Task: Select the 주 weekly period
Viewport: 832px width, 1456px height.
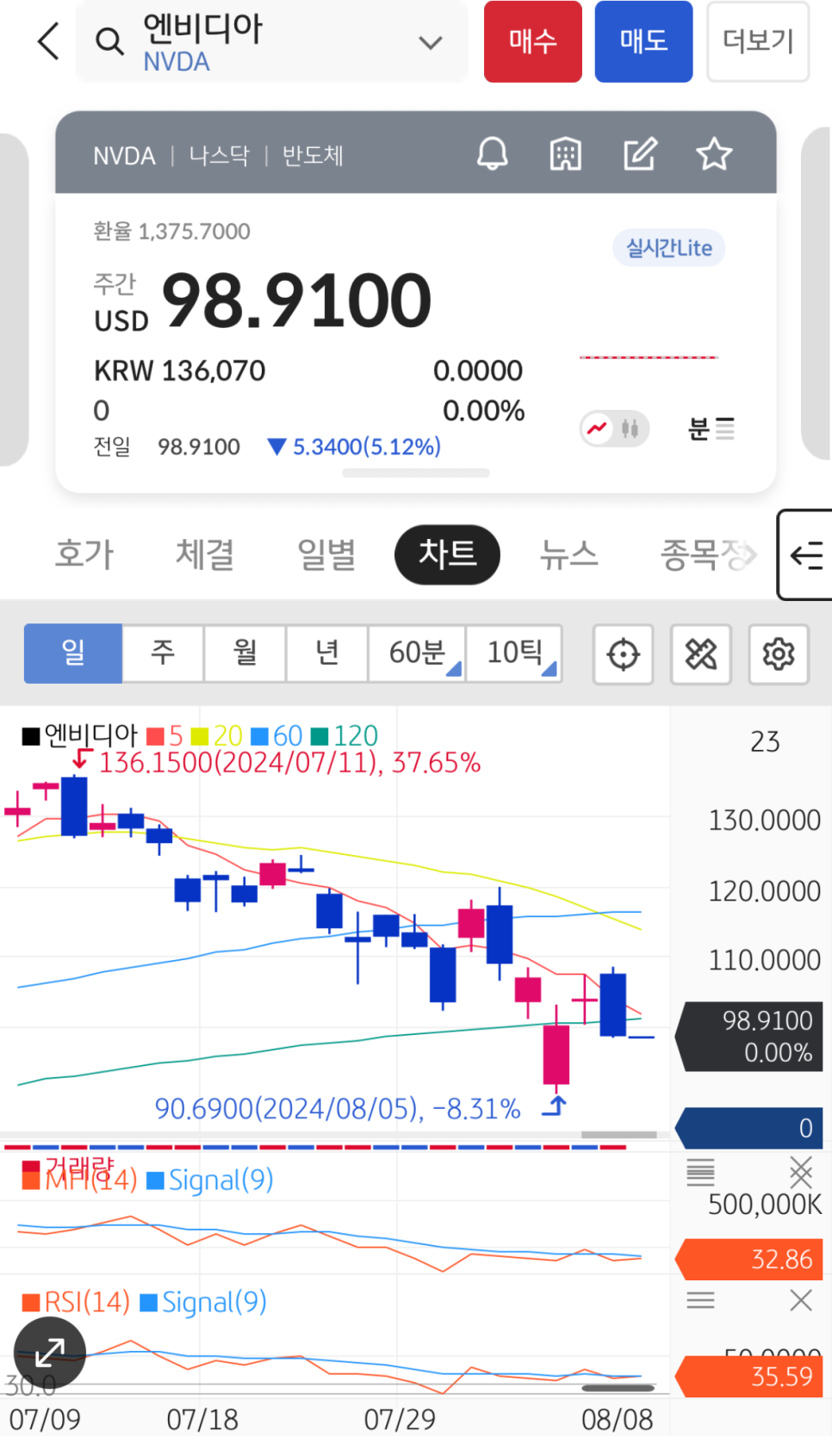Action: (x=163, y=654)
